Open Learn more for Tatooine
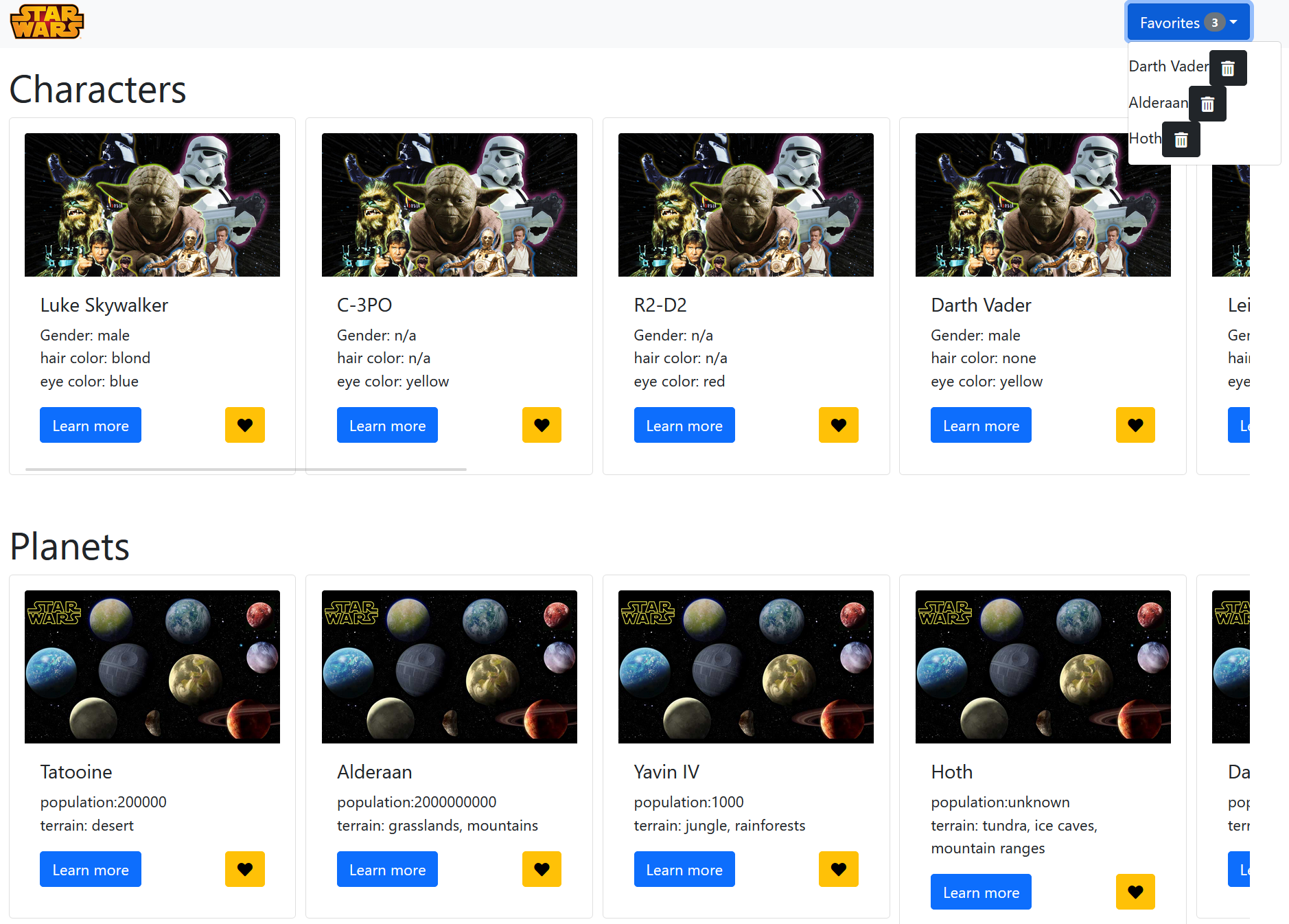The image size is (1289, 924). (x=91, y=869)
